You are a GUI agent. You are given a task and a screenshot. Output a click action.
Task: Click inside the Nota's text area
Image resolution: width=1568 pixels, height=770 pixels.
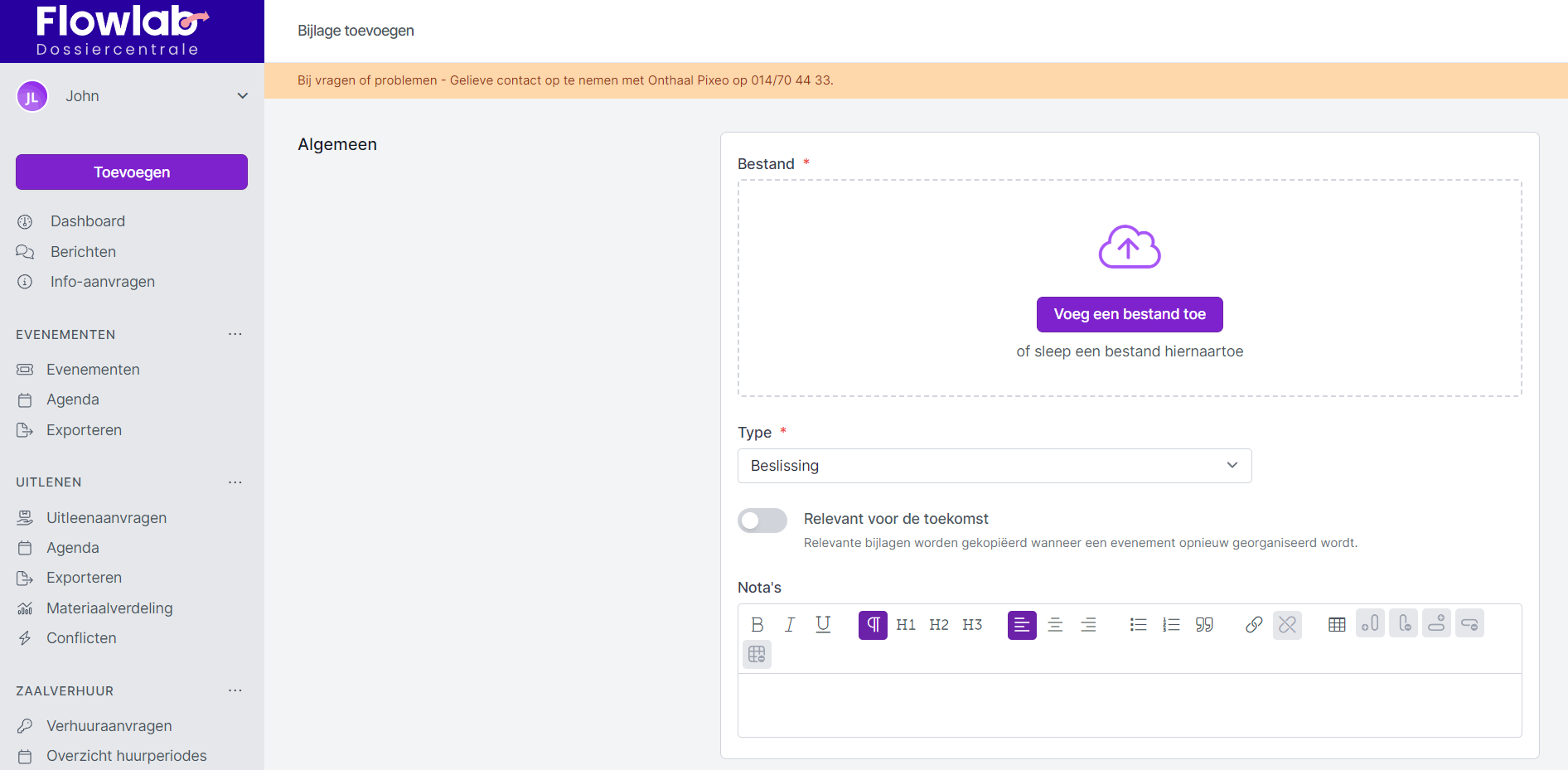tap(1129, 705)
